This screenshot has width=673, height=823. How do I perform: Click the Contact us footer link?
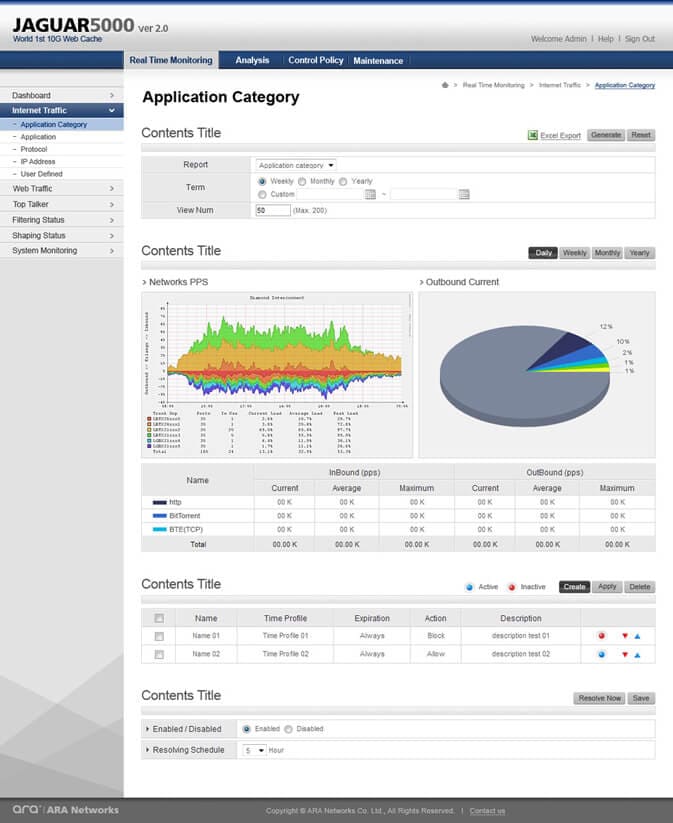(x=487, y=811)
